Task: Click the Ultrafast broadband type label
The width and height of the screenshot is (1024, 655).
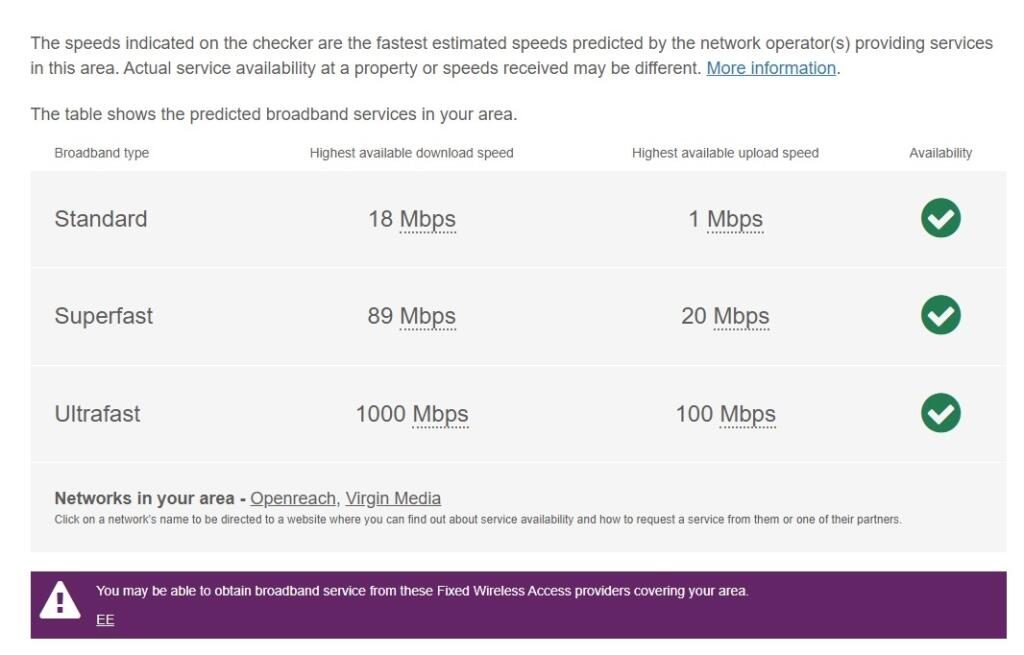Action: tap(98, 414)
